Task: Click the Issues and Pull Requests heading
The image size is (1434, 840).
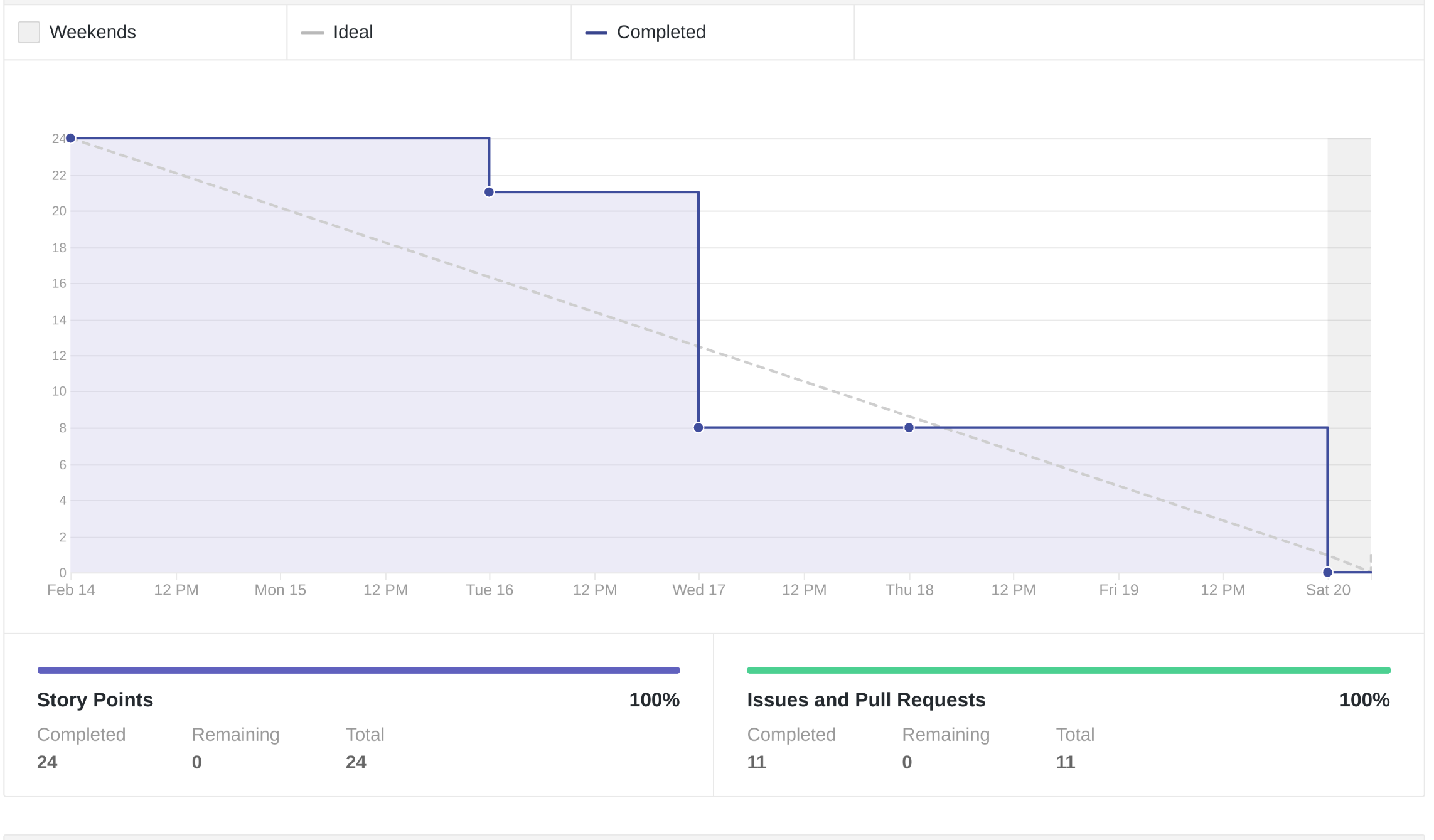Action: (x=866, y=699)
